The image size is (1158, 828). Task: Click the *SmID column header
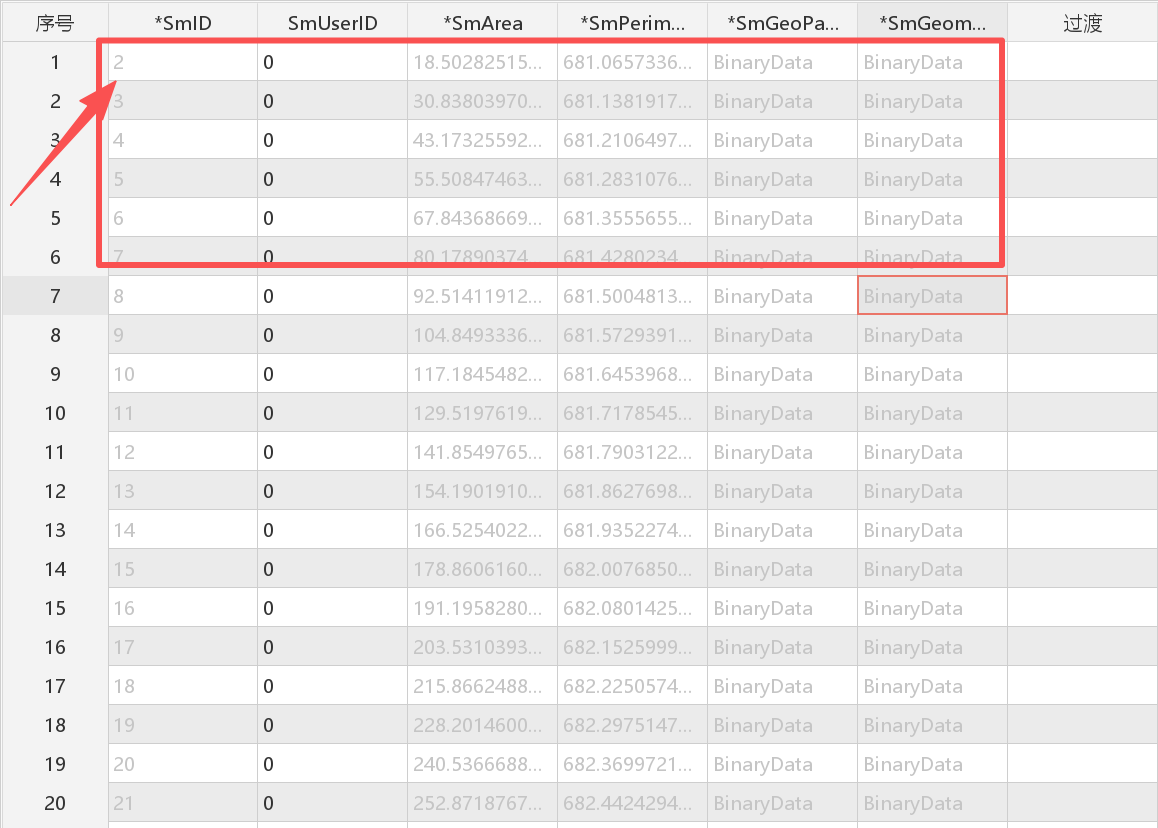[182, 23]
